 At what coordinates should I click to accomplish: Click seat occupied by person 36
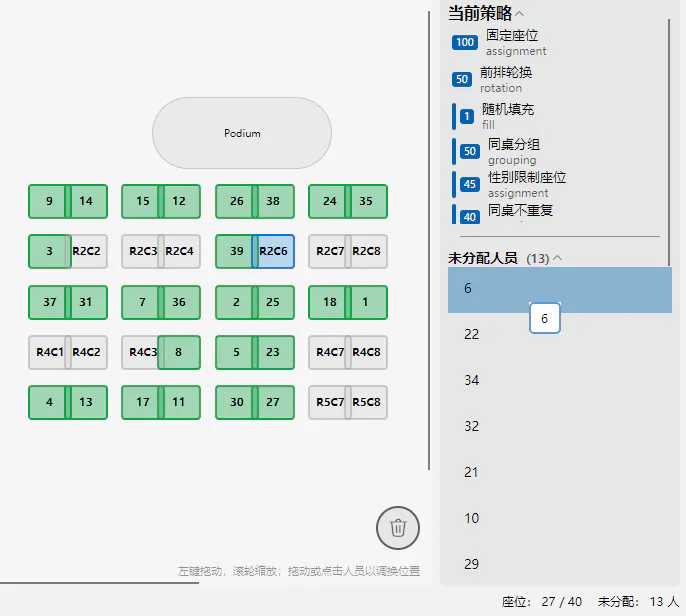(x=179, y=302)
